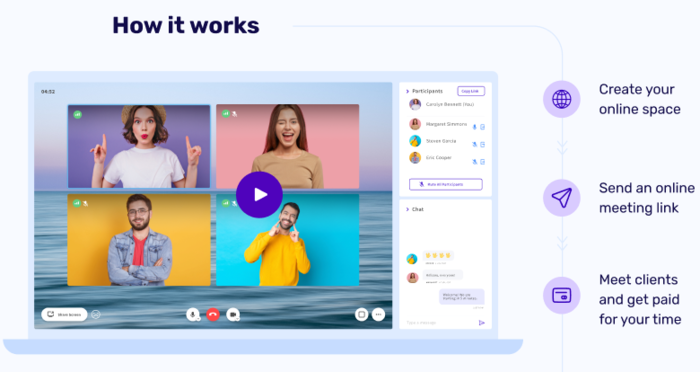700x372 pixels.
Task: Play the How it works video
Action: click(x=259, y=195)
